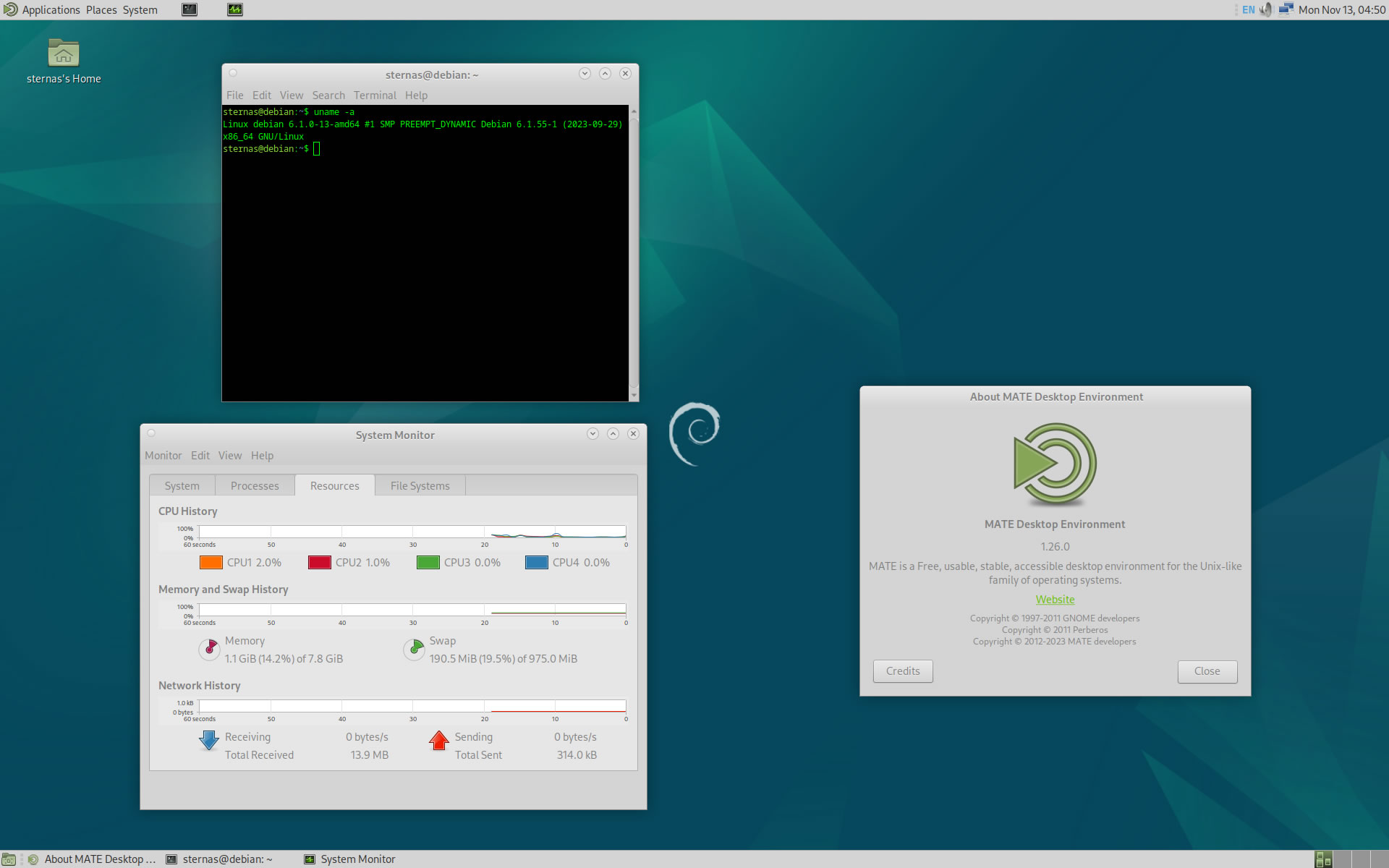The height and width of the screenshot is (868, 1389).
Task: Click the MATE logo on Applications menu
Action: pos(10,9)
